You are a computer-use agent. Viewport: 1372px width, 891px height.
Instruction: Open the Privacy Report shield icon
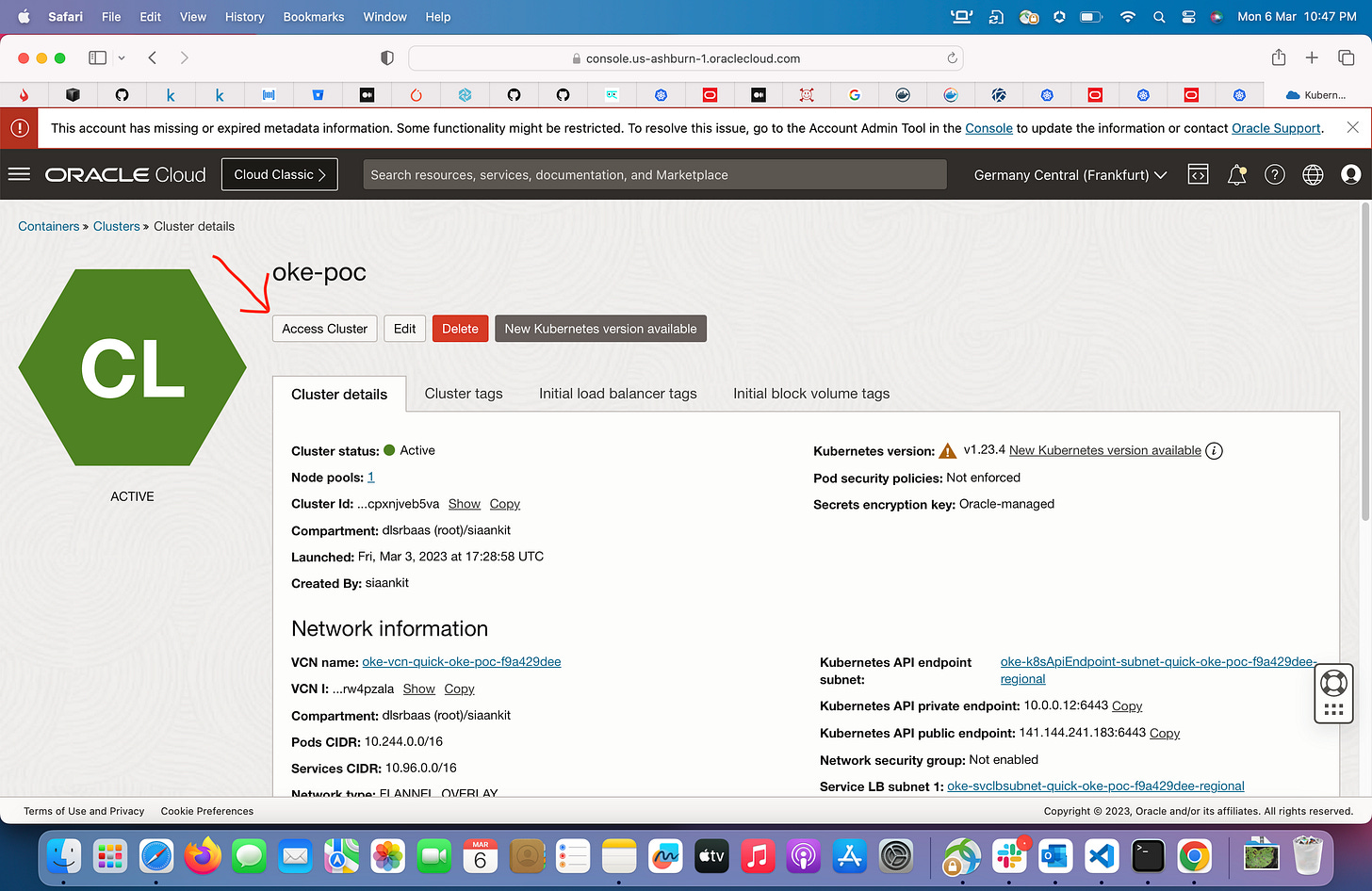(386, 57)
